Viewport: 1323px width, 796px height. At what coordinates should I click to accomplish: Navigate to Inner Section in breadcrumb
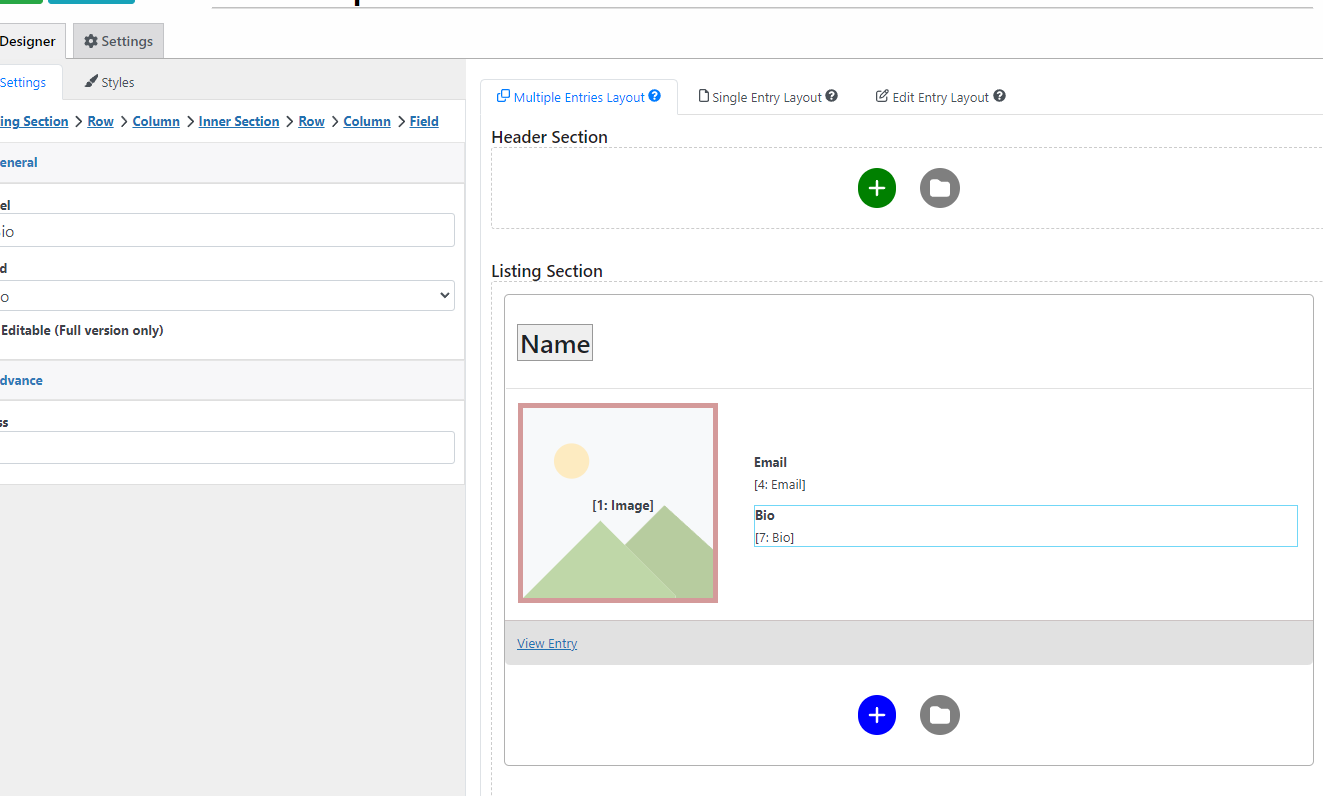(239, 121)
